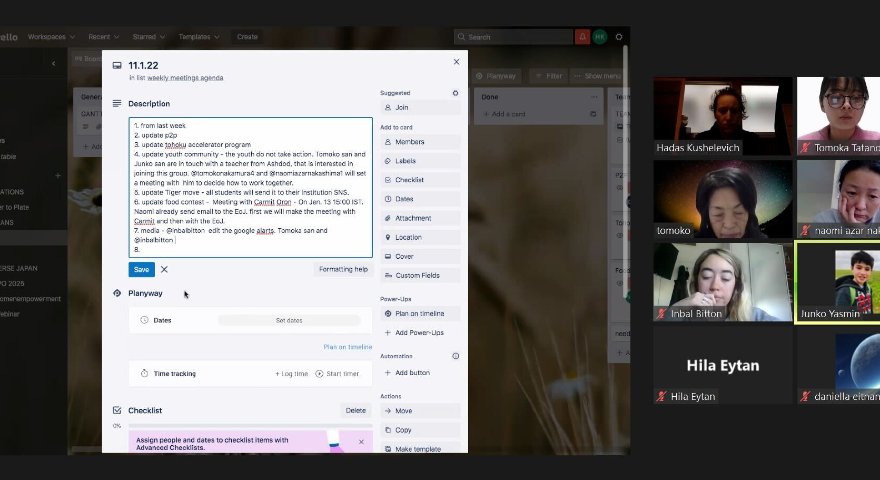Open the Dates option in sidebar
This screenshot has height=480, width=880.
420,199
